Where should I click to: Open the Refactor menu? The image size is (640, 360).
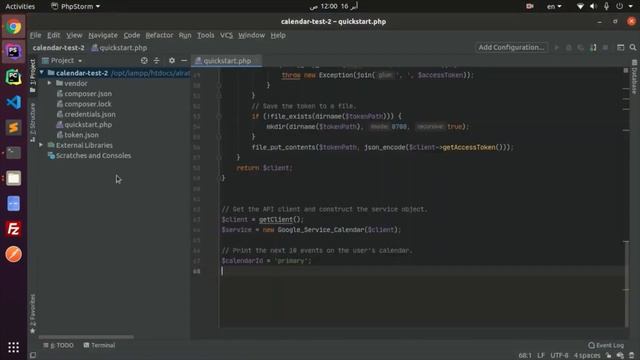pos(159,36)
